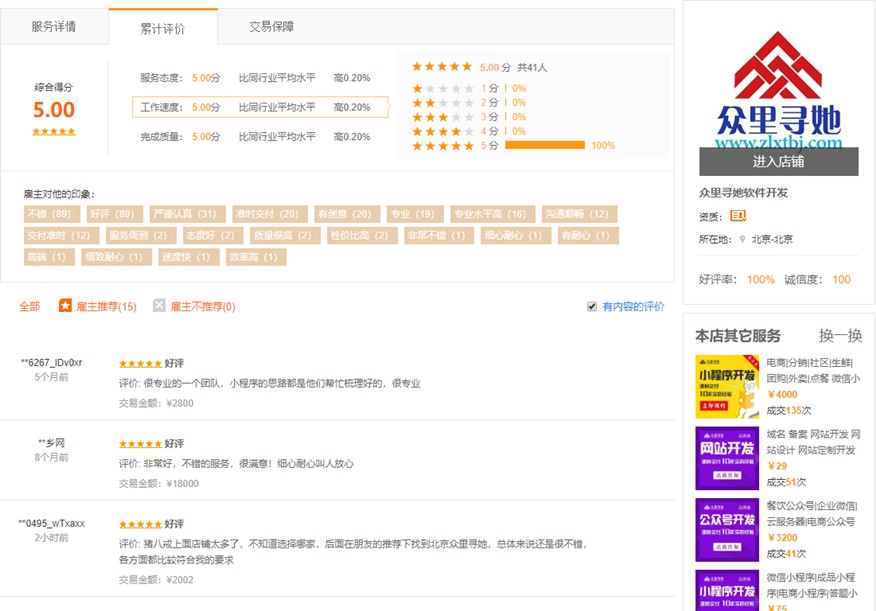Image resolution: width=876 pixels, height=611 pixels.
Task: Open the 交易保障 tab
Action: (x=271, y=27)
